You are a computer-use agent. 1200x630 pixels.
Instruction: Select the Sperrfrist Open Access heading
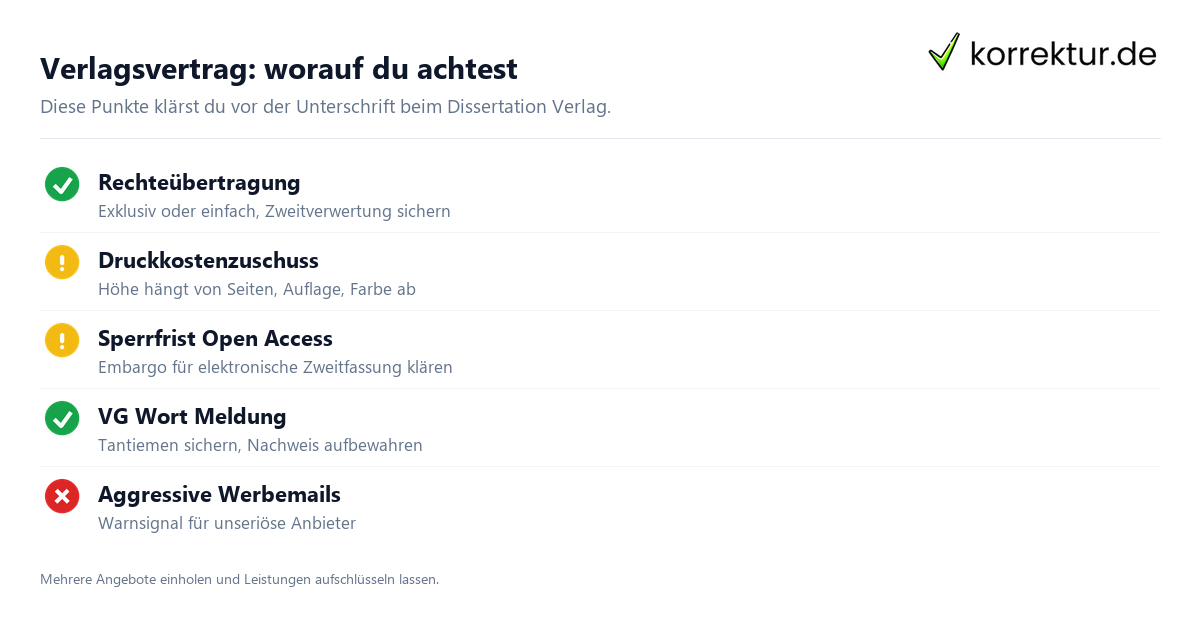coord(215,339)
